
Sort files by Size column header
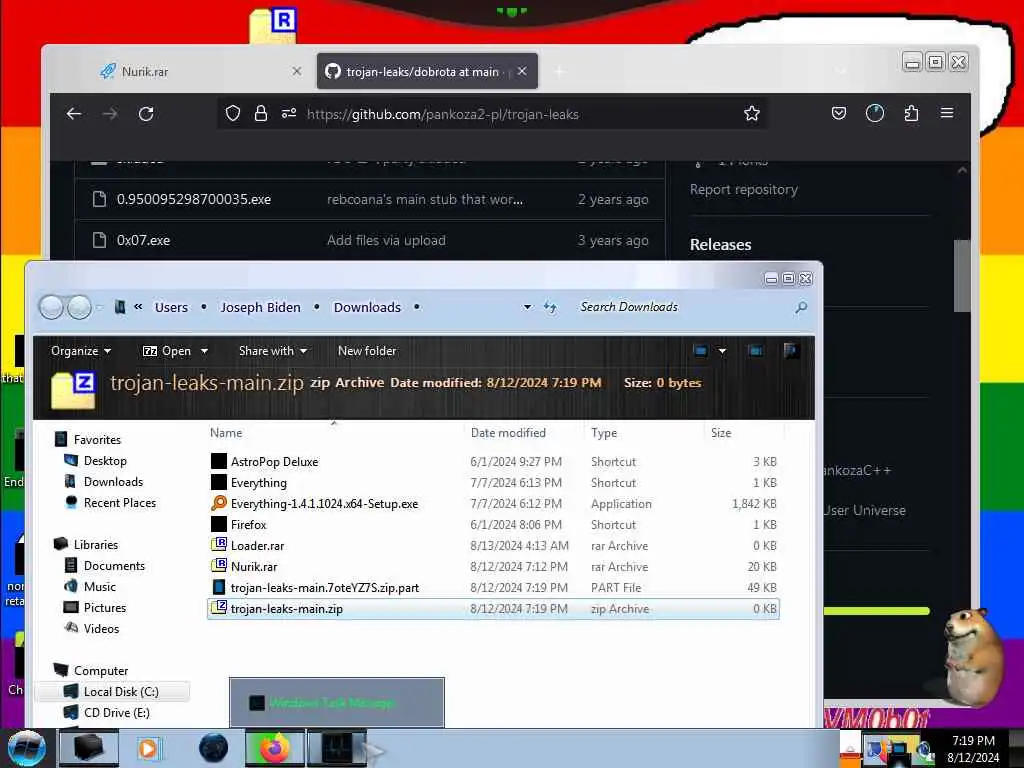coord(721,432)
